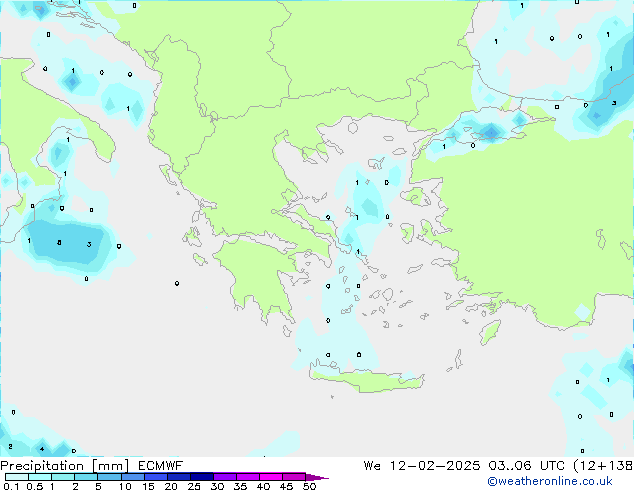Click the "0.1" legend tick label

point(12,486)
